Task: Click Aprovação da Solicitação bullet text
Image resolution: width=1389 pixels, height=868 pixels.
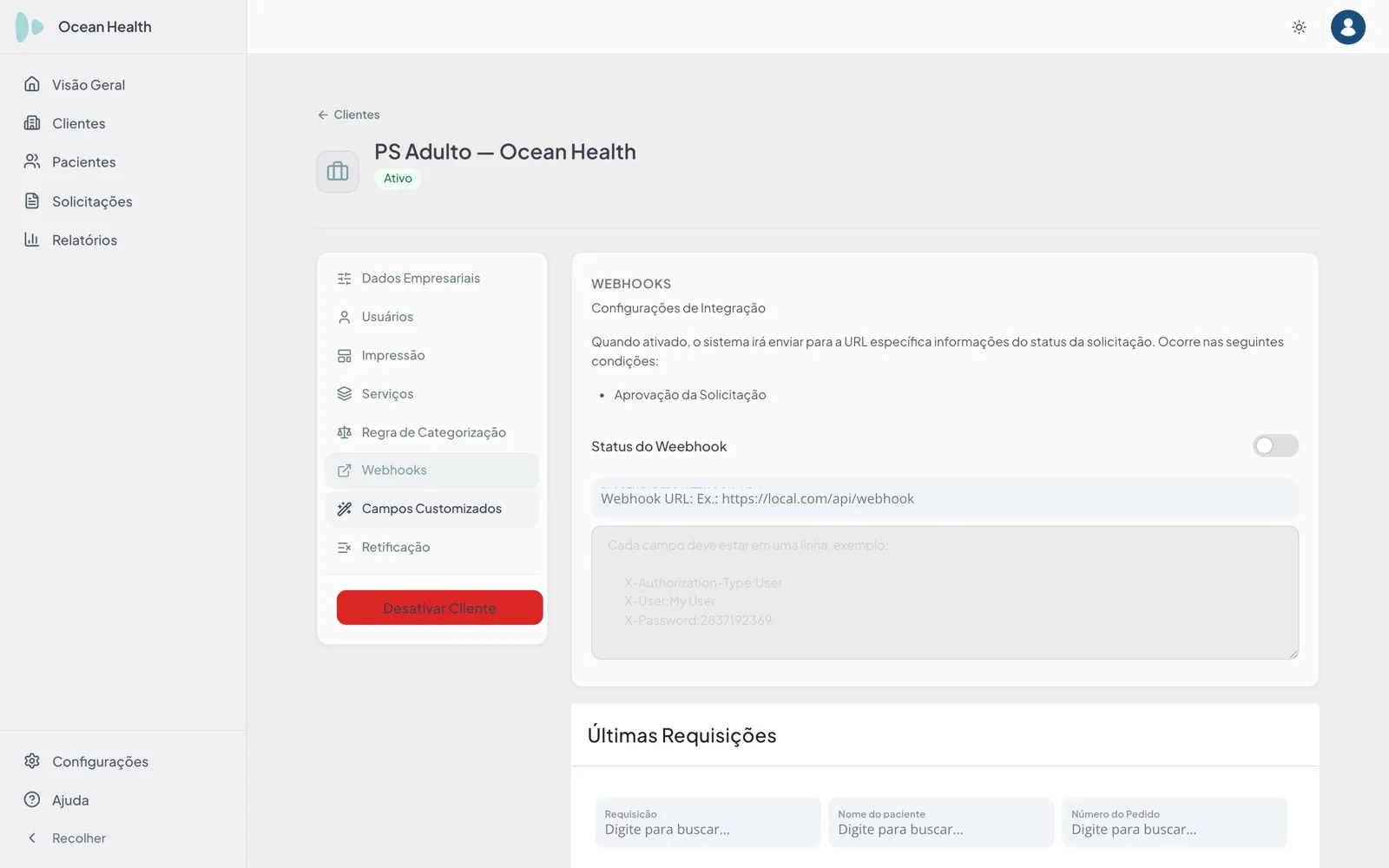Action: (x=690, y=395)
